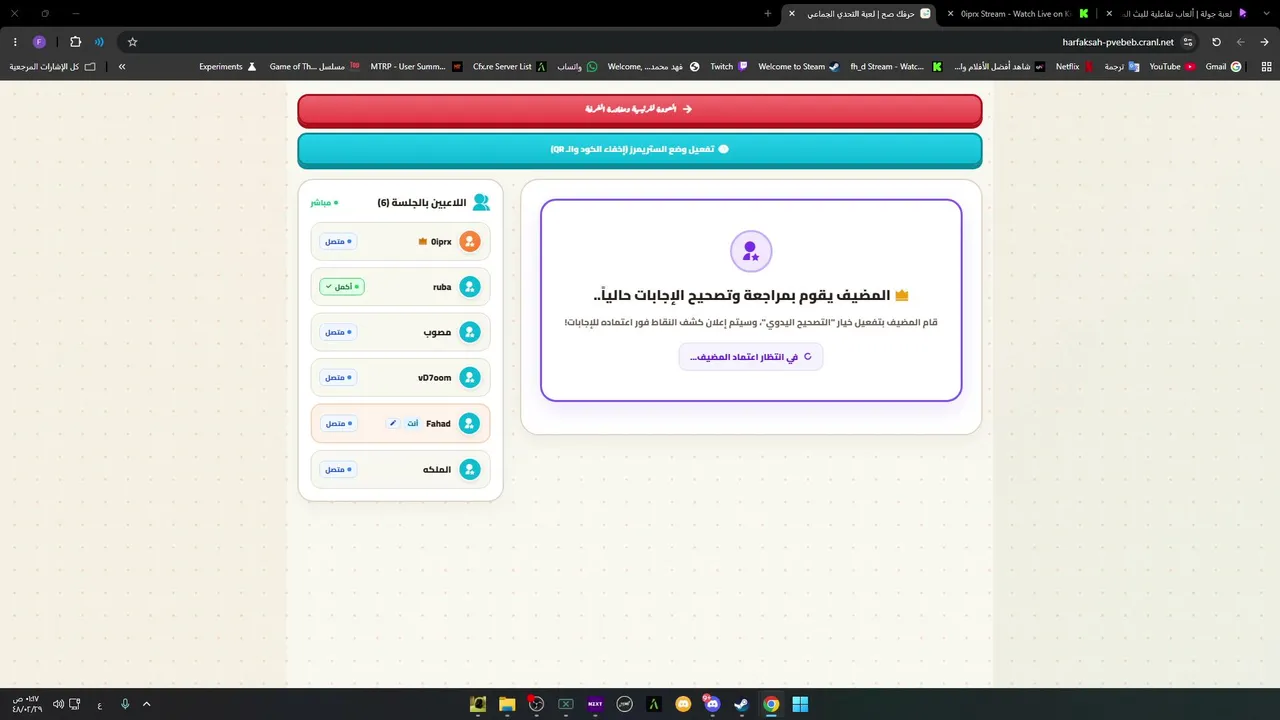Open the Twitch bookmark
This screenshot has height=720, width=1280.
tap(728, 67)
